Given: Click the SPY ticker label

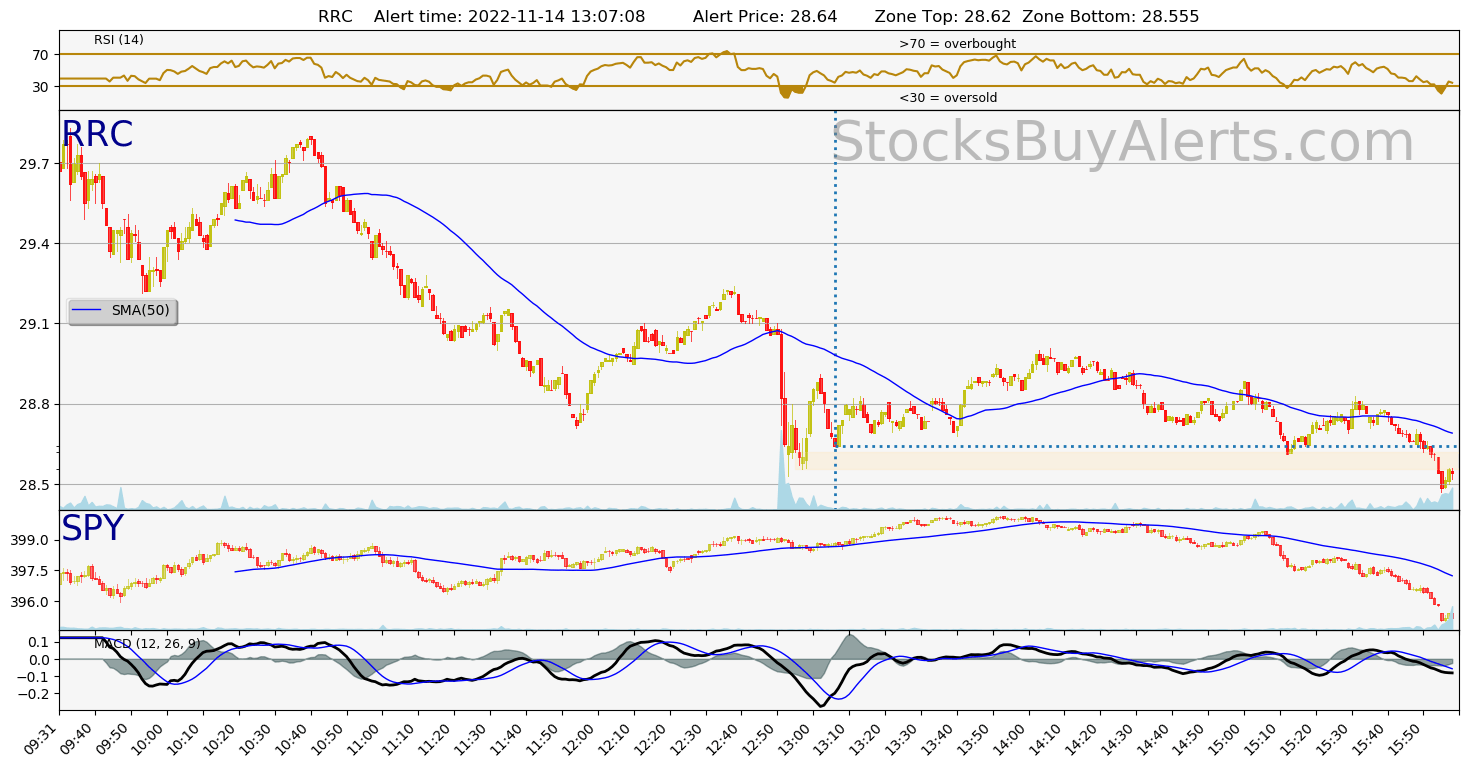Looking at the screenshot, I should (92, 528).
